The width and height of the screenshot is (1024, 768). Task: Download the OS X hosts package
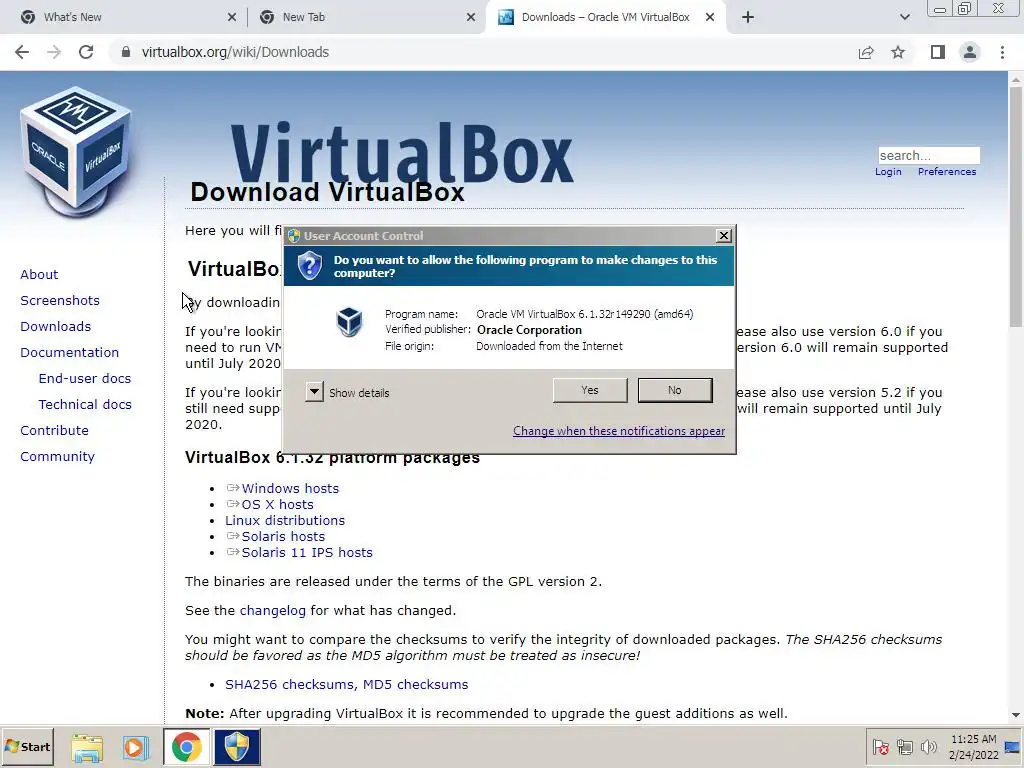(278, 505)
